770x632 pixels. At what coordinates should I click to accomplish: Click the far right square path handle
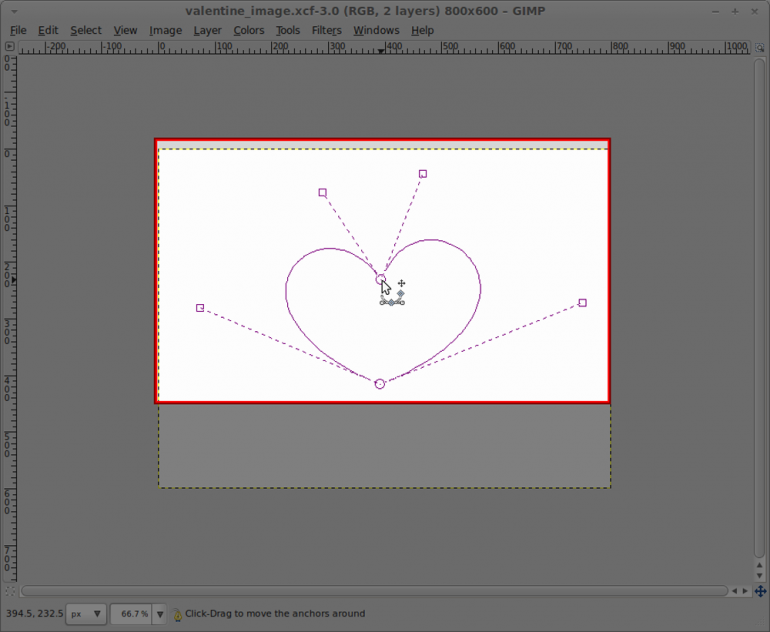pyautogui.click(x=582, y=303)
